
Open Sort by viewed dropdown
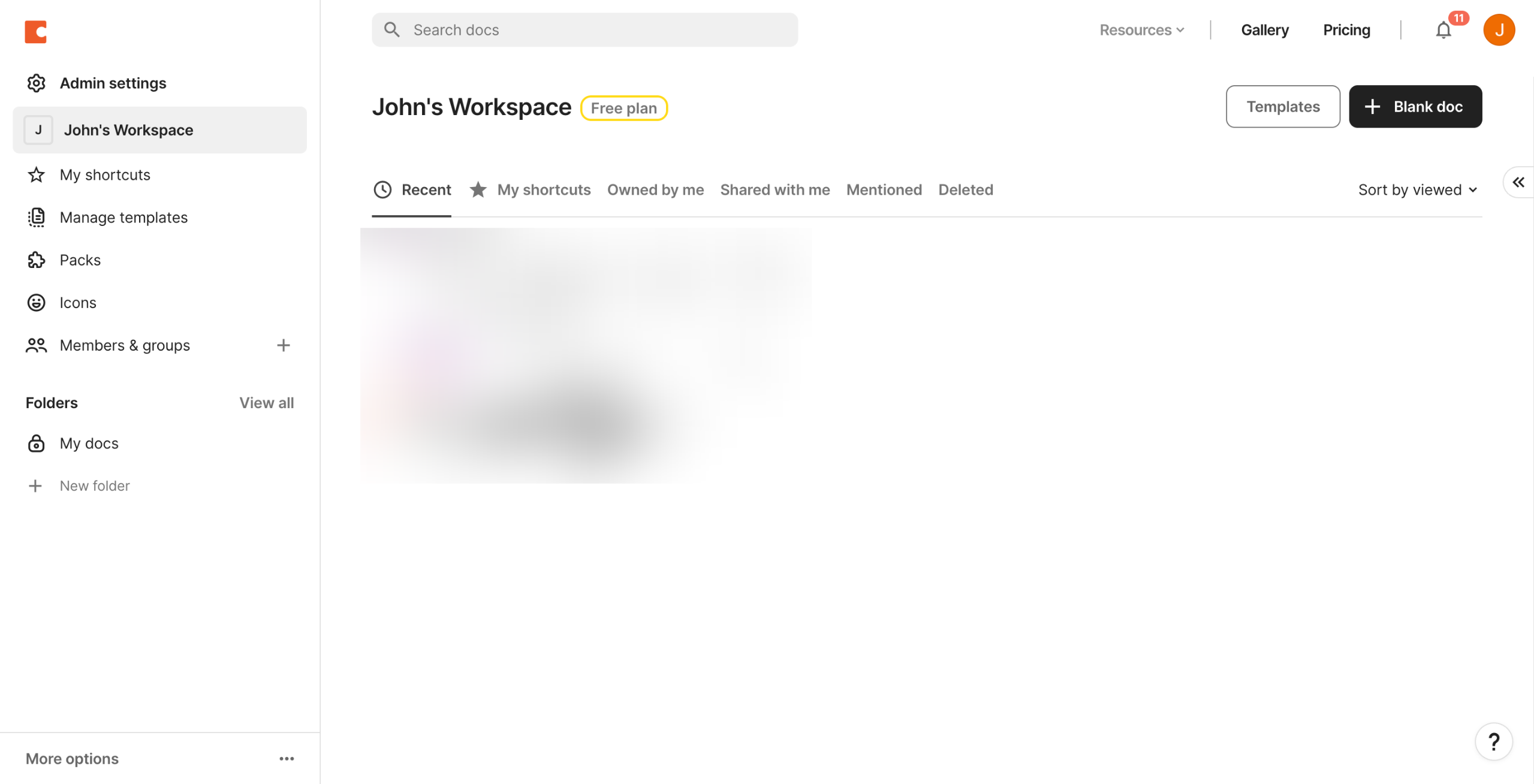tap(1417, 190)
